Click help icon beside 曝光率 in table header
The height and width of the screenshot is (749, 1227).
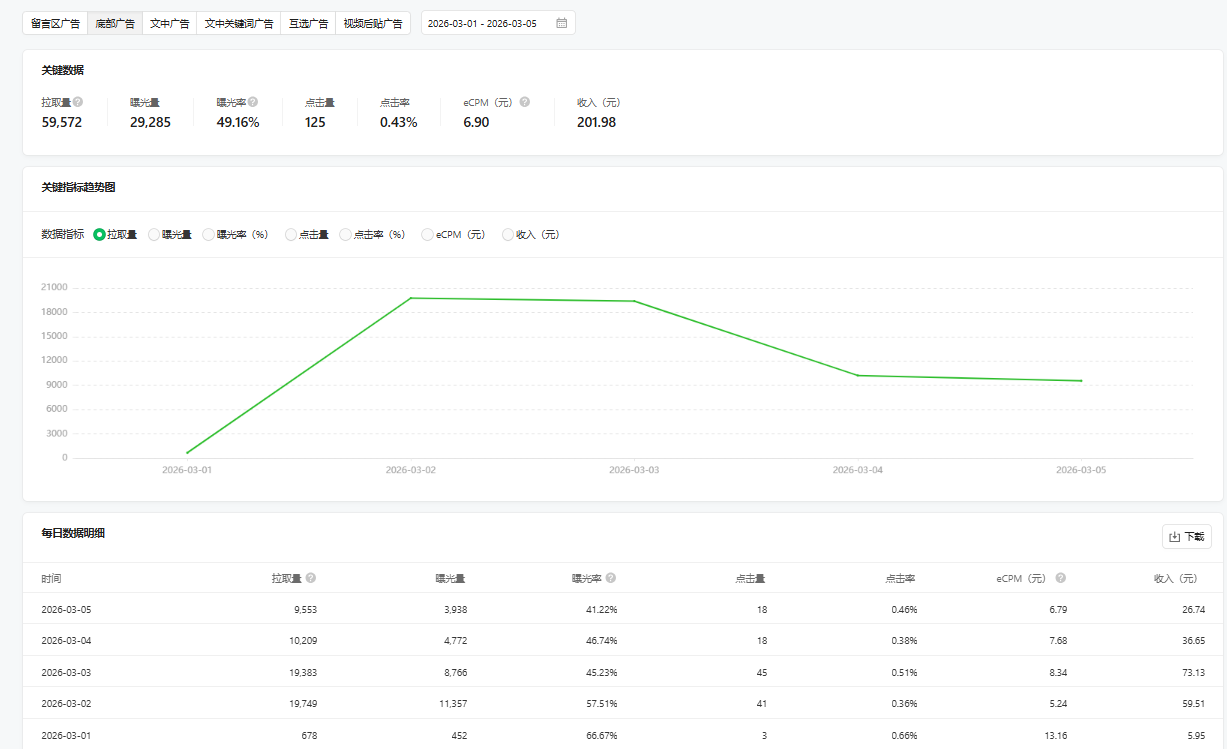(611, 578)
